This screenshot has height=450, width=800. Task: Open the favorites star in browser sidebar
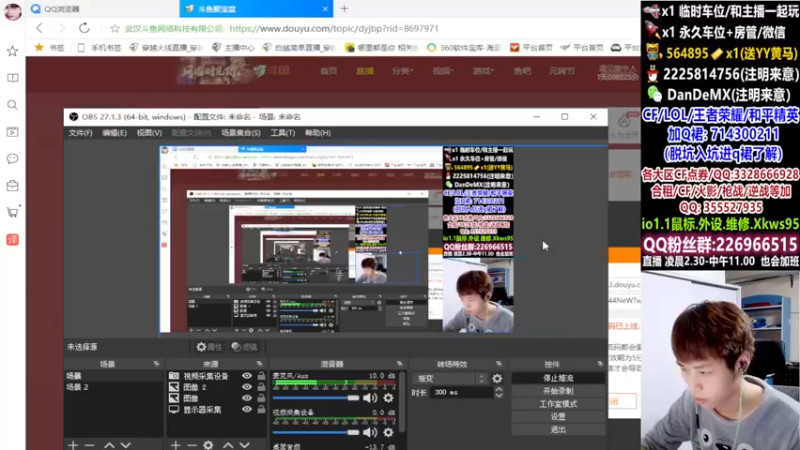click(x=12, y=51)
